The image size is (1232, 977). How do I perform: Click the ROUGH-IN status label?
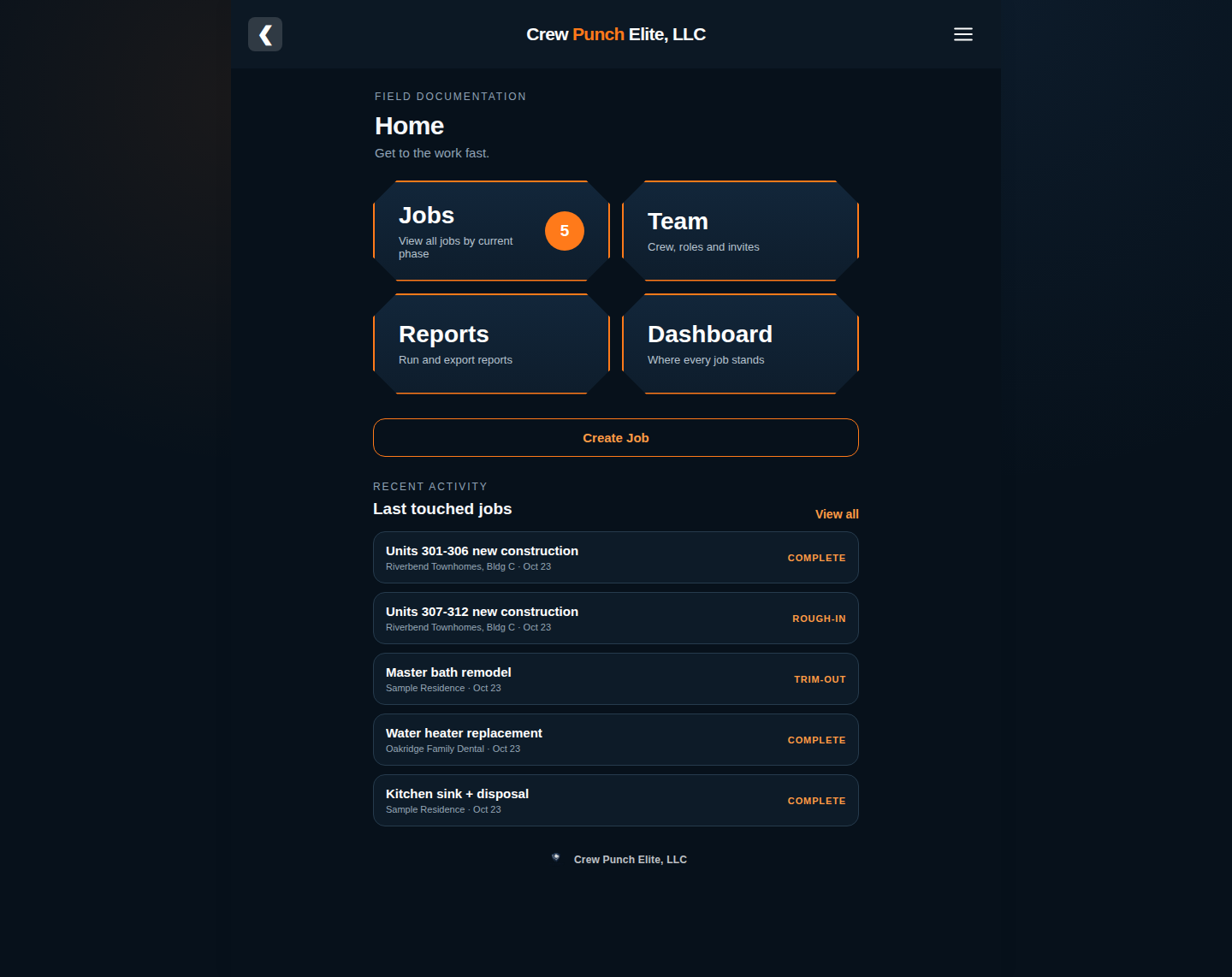(819, 619)
